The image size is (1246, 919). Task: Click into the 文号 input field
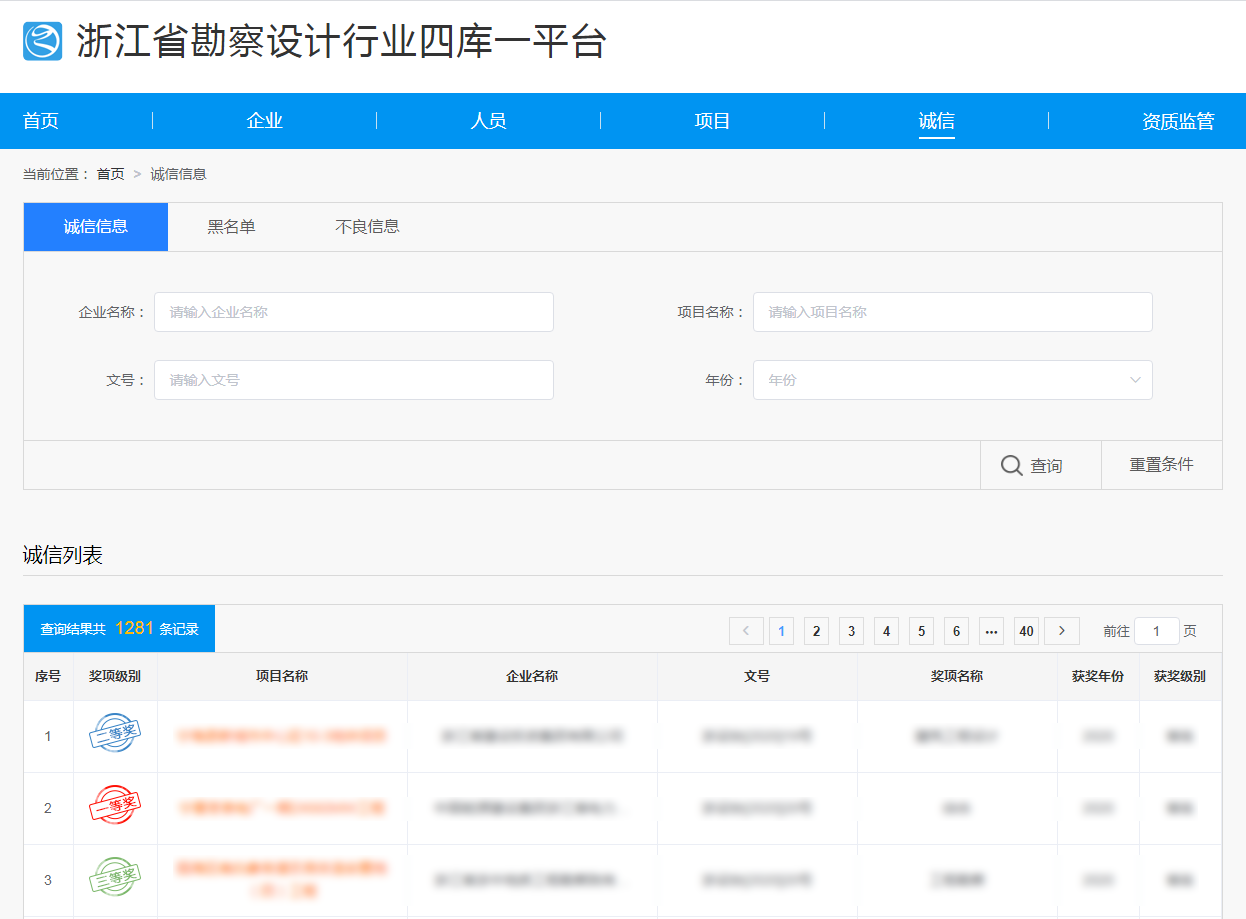pos(353,380)
